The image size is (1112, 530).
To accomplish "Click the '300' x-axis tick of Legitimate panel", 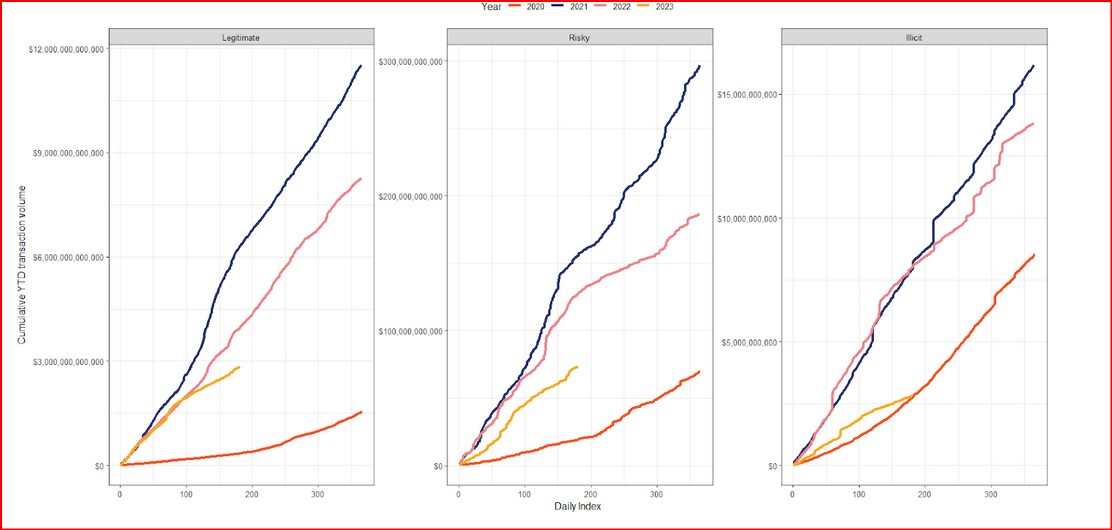I will coord(318,494).
